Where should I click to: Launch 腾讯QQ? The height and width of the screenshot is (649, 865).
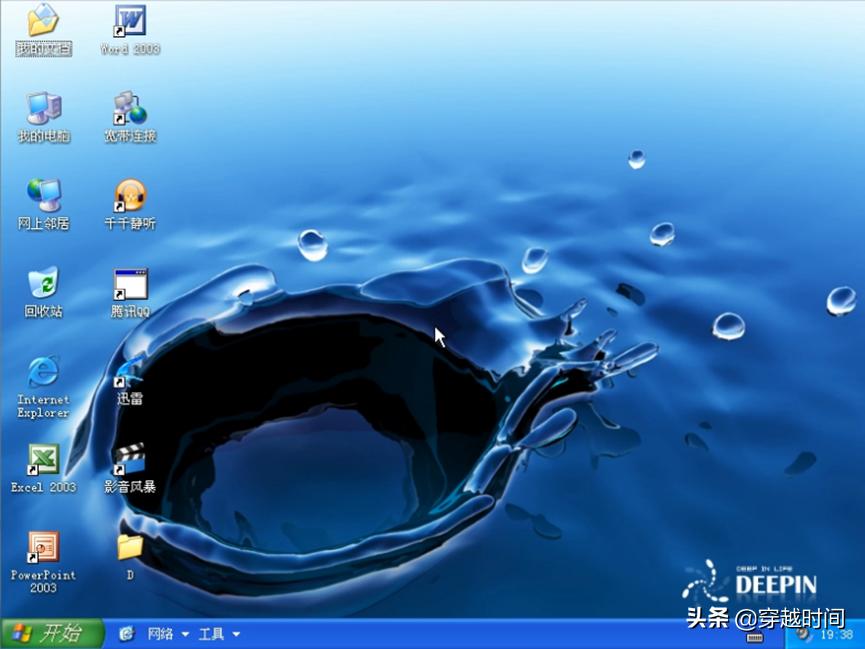tap(128, 283)
